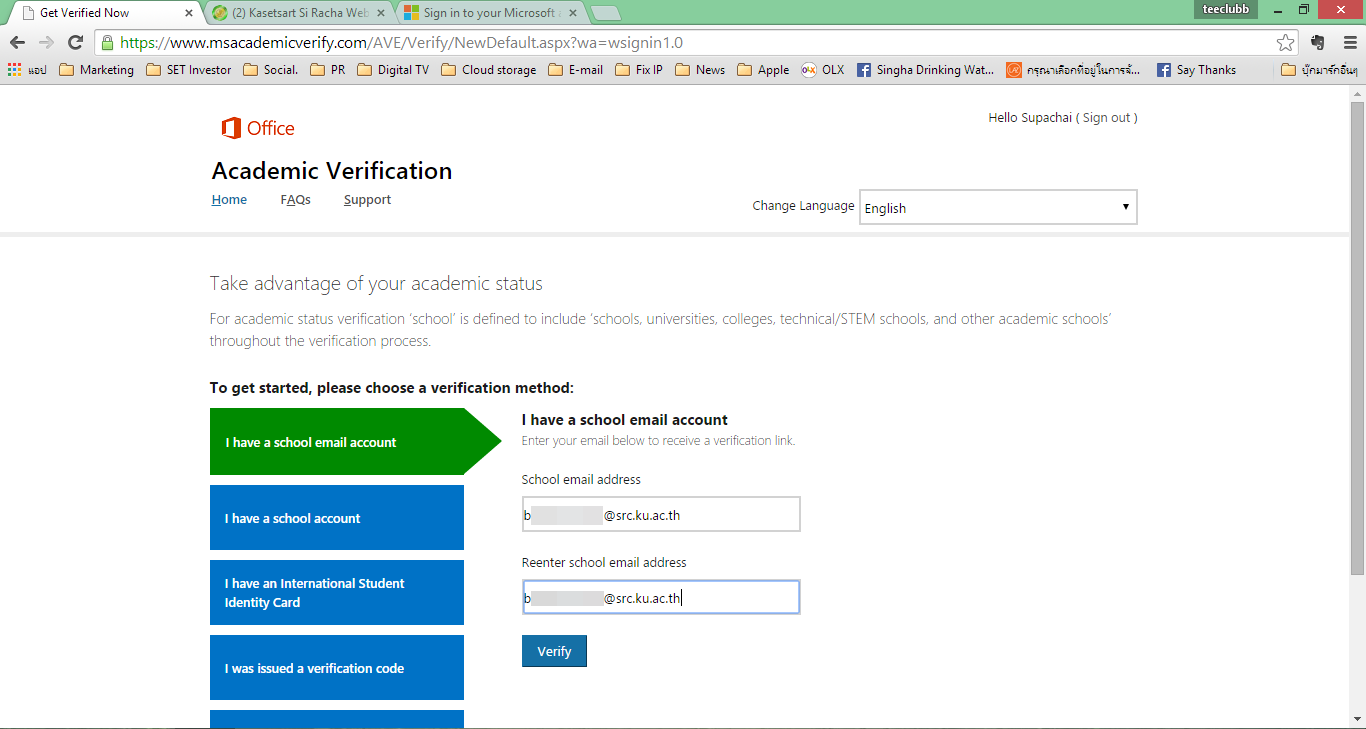Image resolution: width=1366 pixels, height=729 pixels.
Task: Reload the page with the refresh icon
Action: click(x=75, y=43)
